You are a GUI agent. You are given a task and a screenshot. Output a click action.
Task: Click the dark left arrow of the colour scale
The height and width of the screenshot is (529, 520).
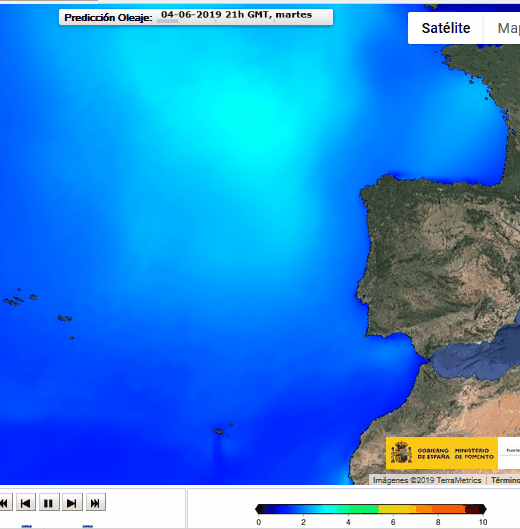click(258, 509)
